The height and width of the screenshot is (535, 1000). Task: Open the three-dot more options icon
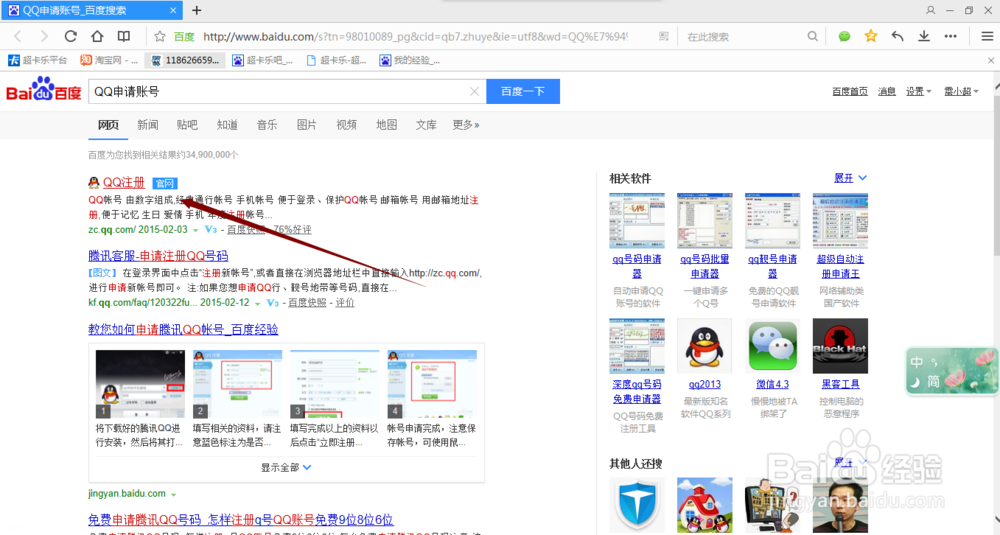click(x=950, y=36)
